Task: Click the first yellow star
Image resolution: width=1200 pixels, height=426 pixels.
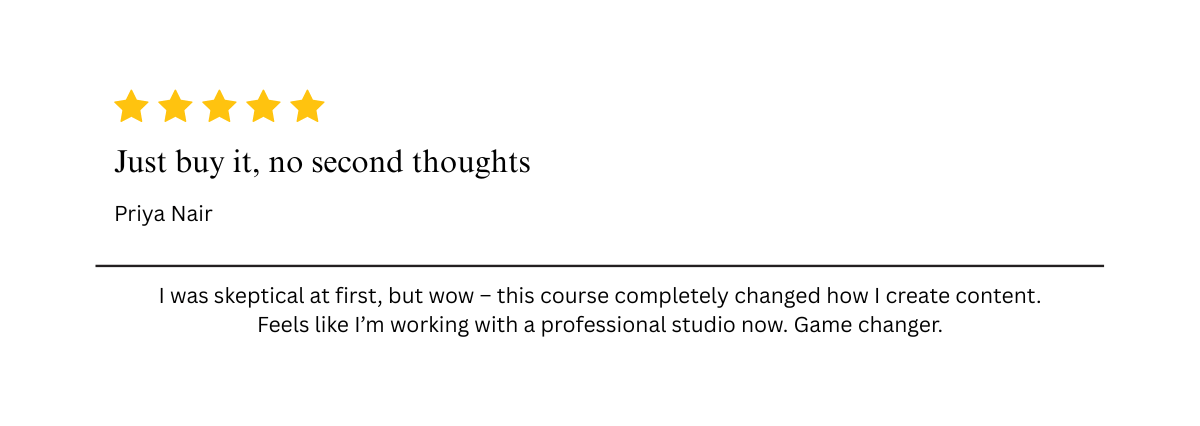Action: [x=131, y=106]
